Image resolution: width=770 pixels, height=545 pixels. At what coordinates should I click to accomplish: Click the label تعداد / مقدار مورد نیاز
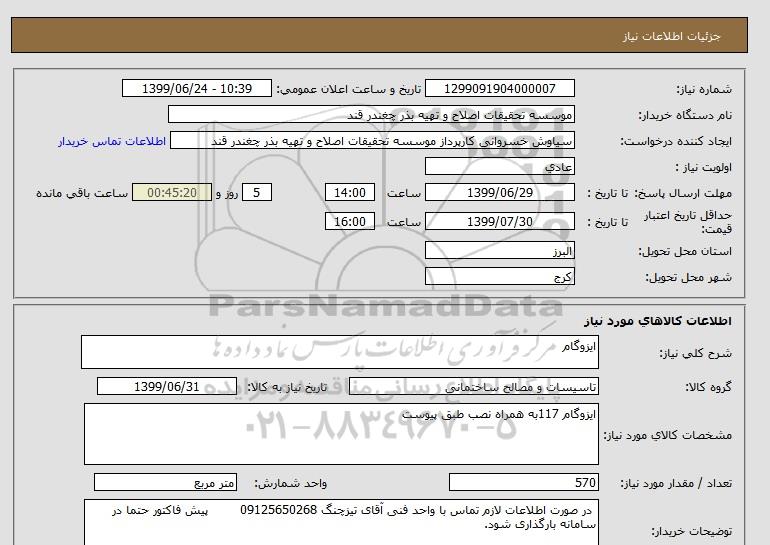coord(676,484)
